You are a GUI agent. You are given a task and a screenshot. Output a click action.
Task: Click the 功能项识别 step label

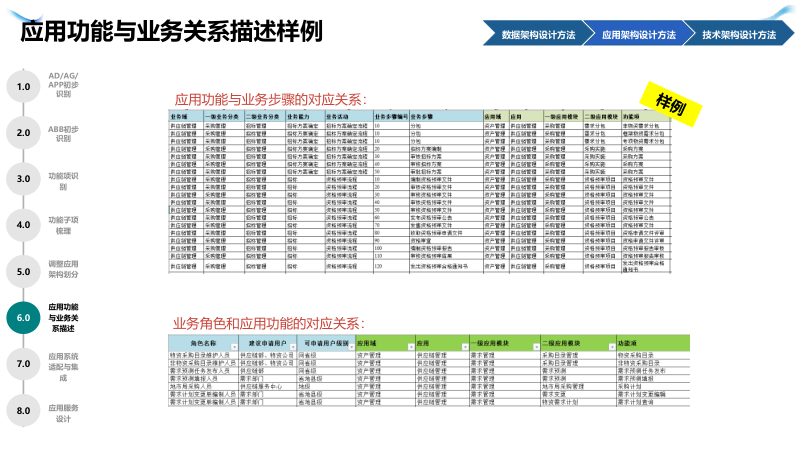pyautogui.click(x=63, y=181)
